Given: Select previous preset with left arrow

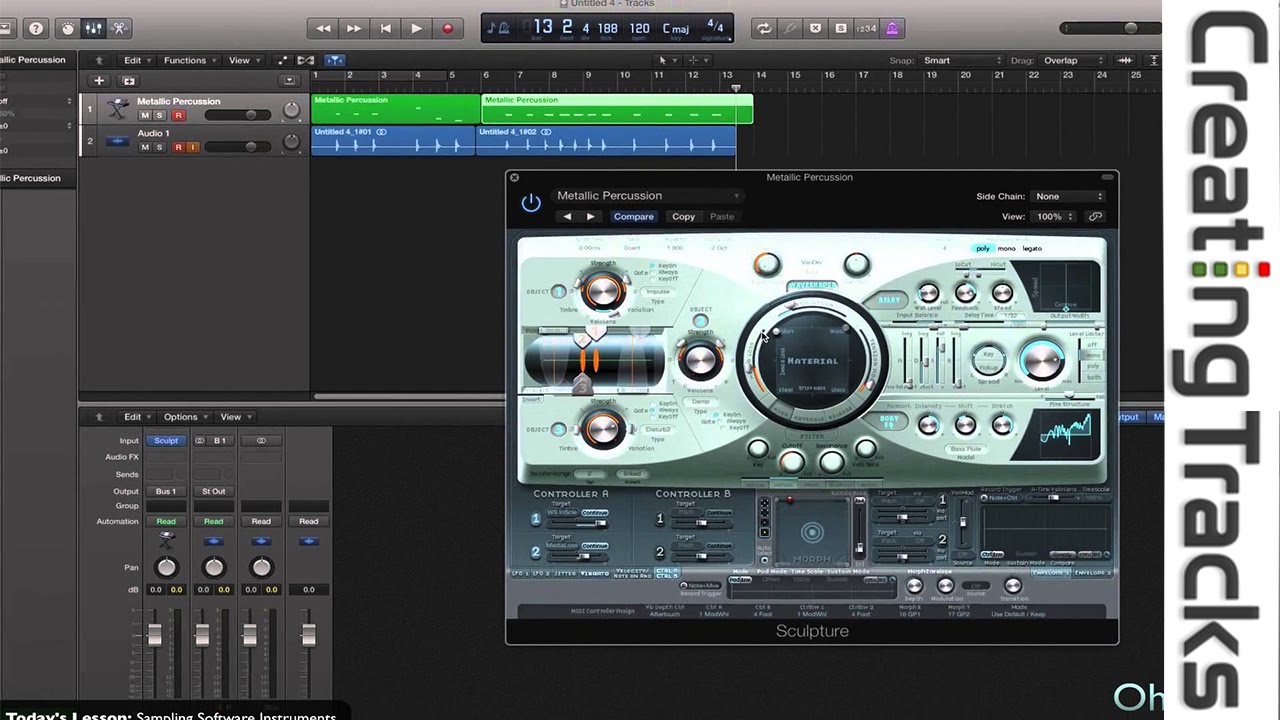Looking at the screenshot, I should click(x=567, y=217).
